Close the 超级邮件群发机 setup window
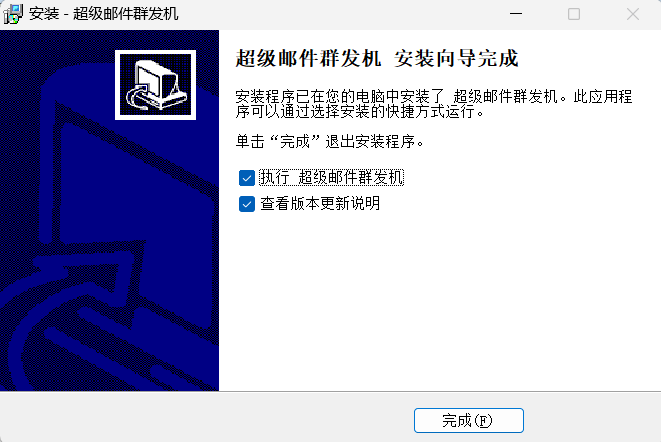The width and height of the screenshot is (661, 442). pos(632,14)
